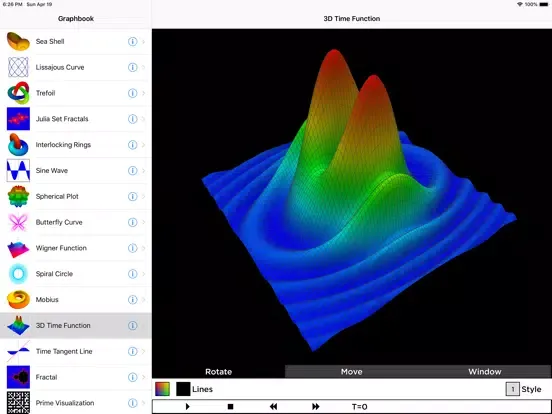Click the Julia Set Fractals thumbnail

[18, 119]
